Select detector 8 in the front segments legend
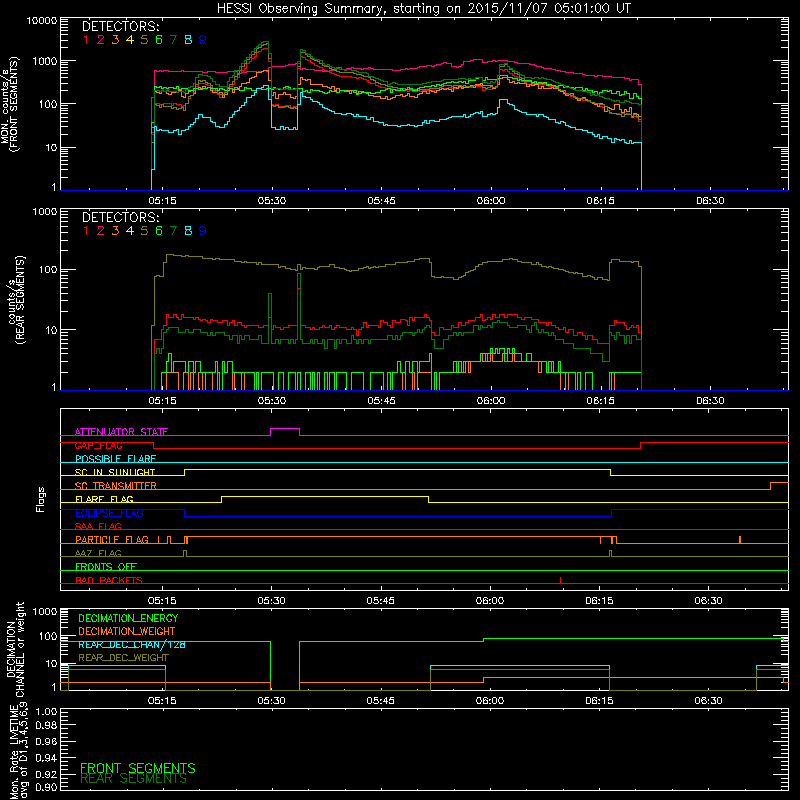The width and height of the screenshot is (800, 800). pyautogui.click(x=188, y=40)
